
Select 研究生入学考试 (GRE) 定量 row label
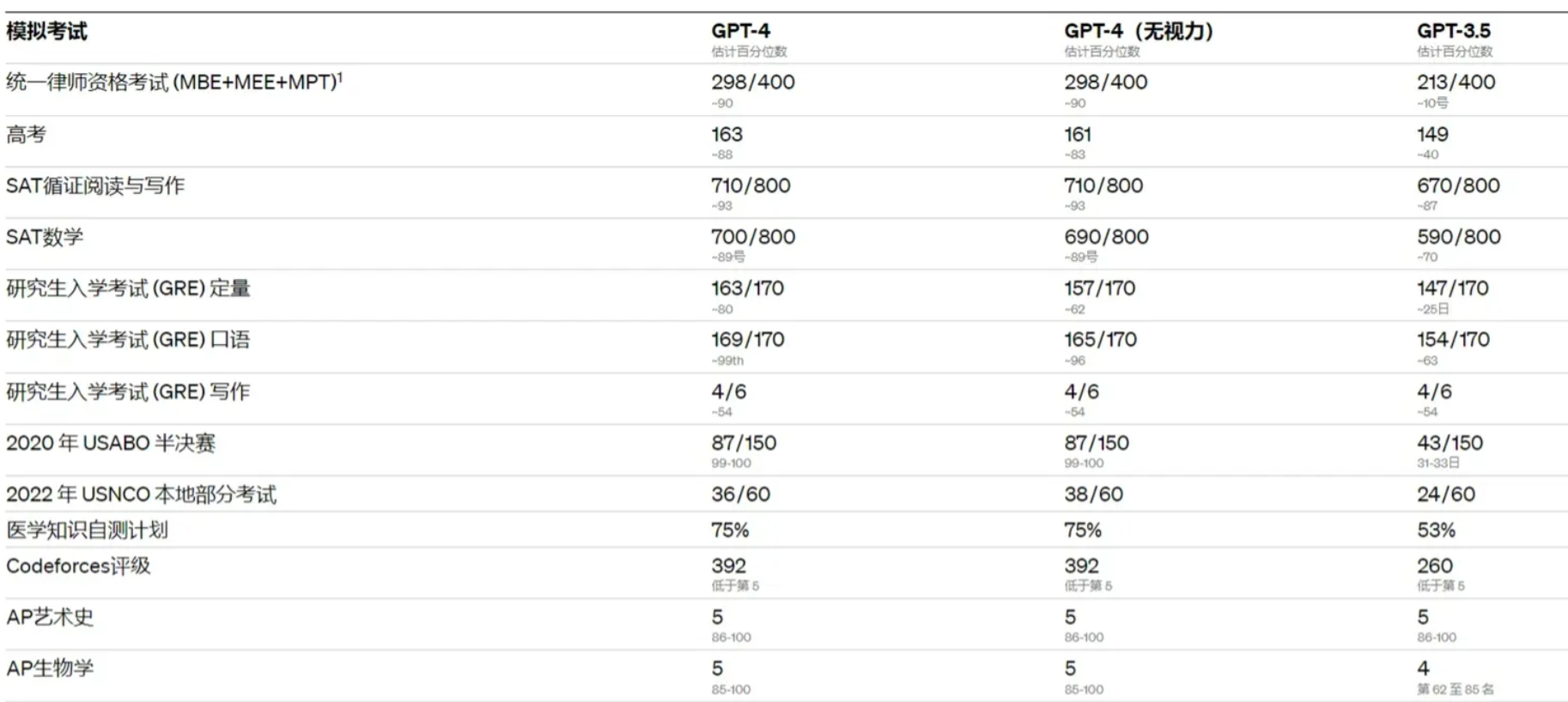(x=128, y=288)
